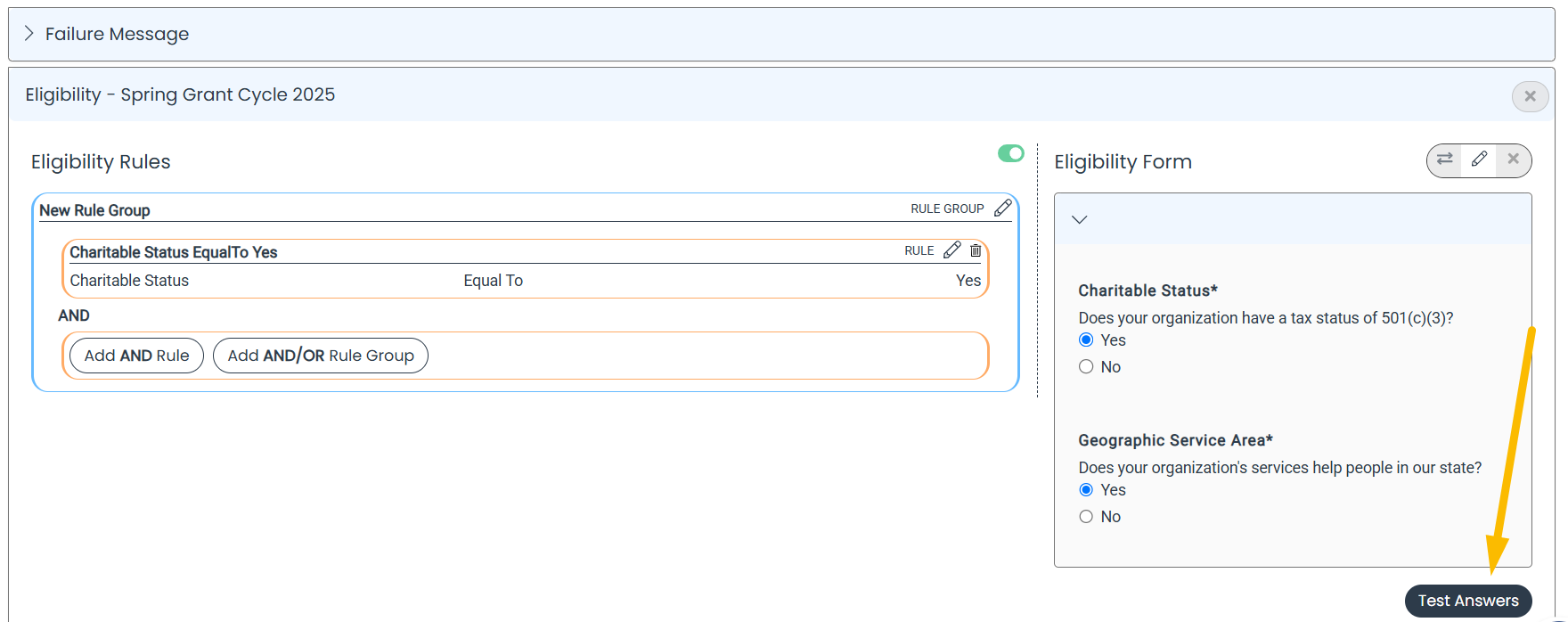Remove the Eligibility Form x icon
The width and height of the screenshot is (1568, 622).
click(x=1513, y=160)
